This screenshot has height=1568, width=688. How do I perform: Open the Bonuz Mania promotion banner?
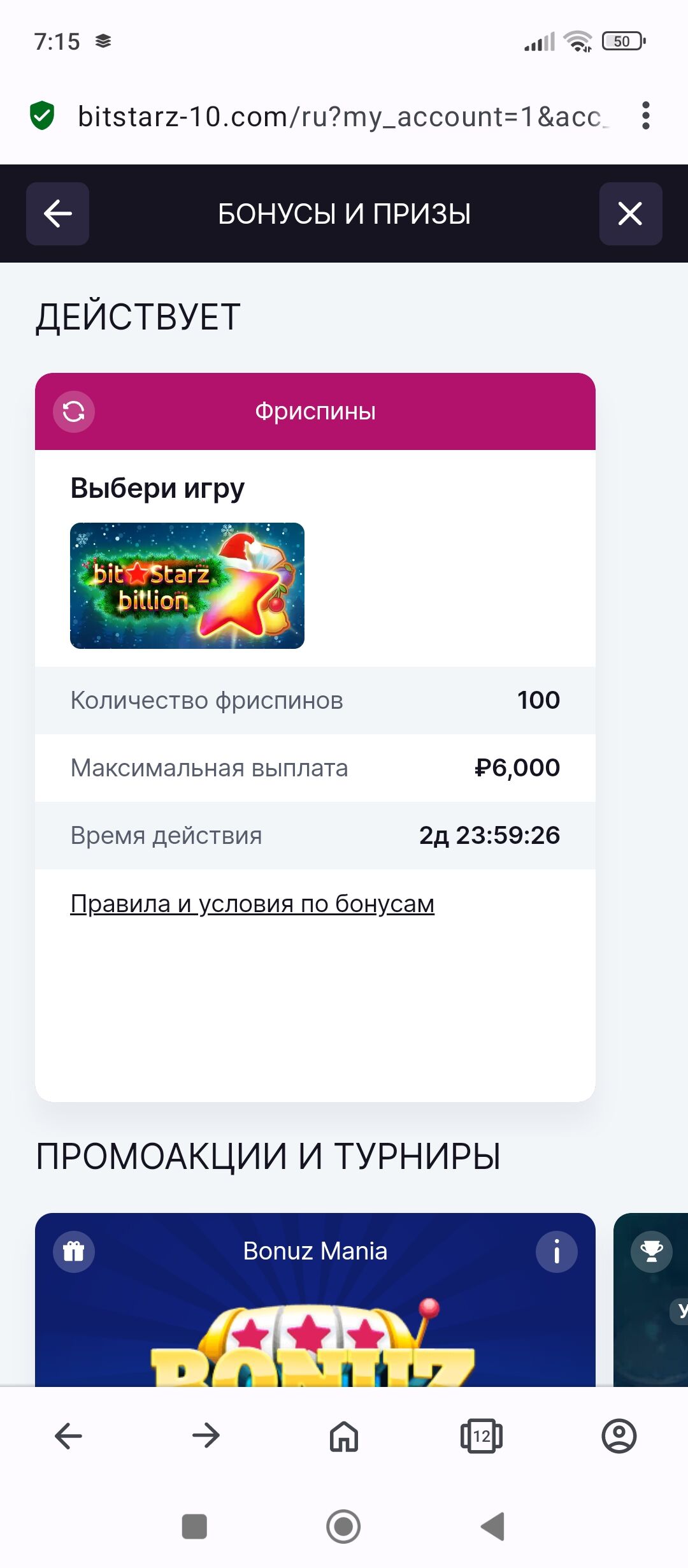tap(315, 1300)
